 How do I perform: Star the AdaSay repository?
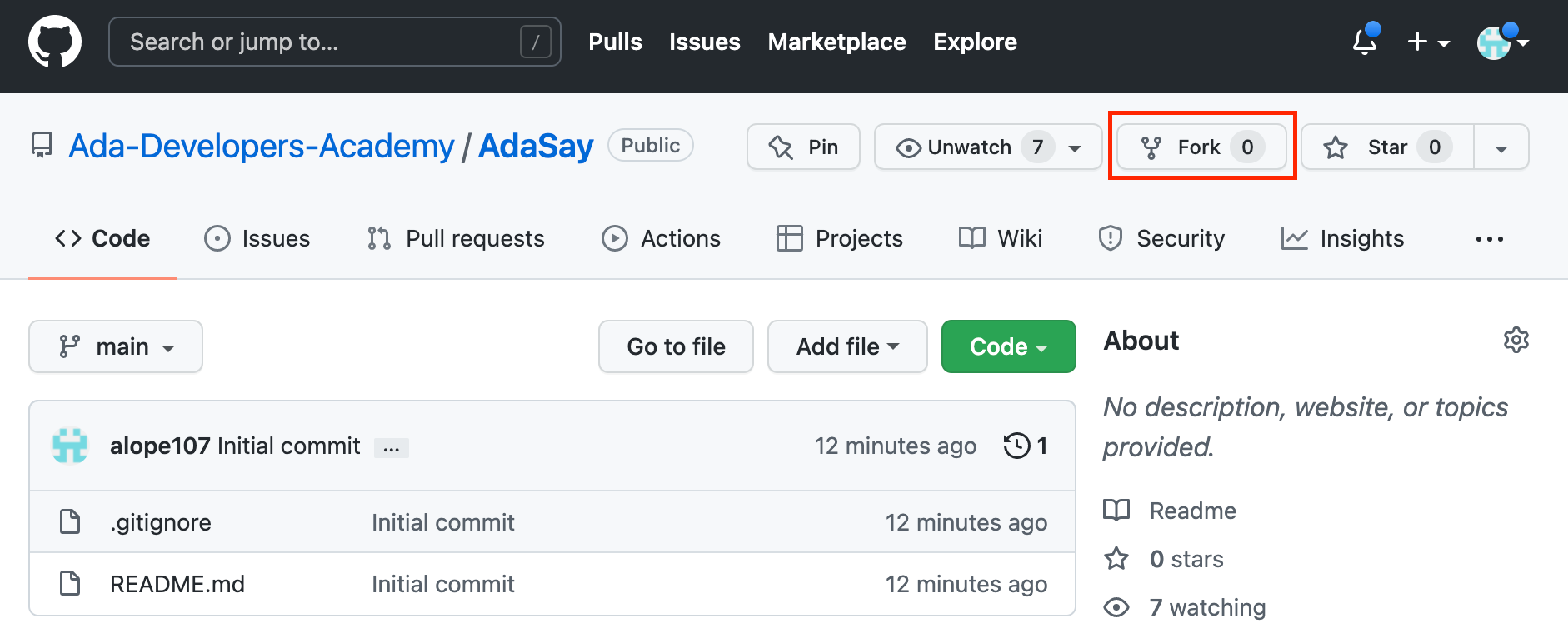[x=1387, y=147]
